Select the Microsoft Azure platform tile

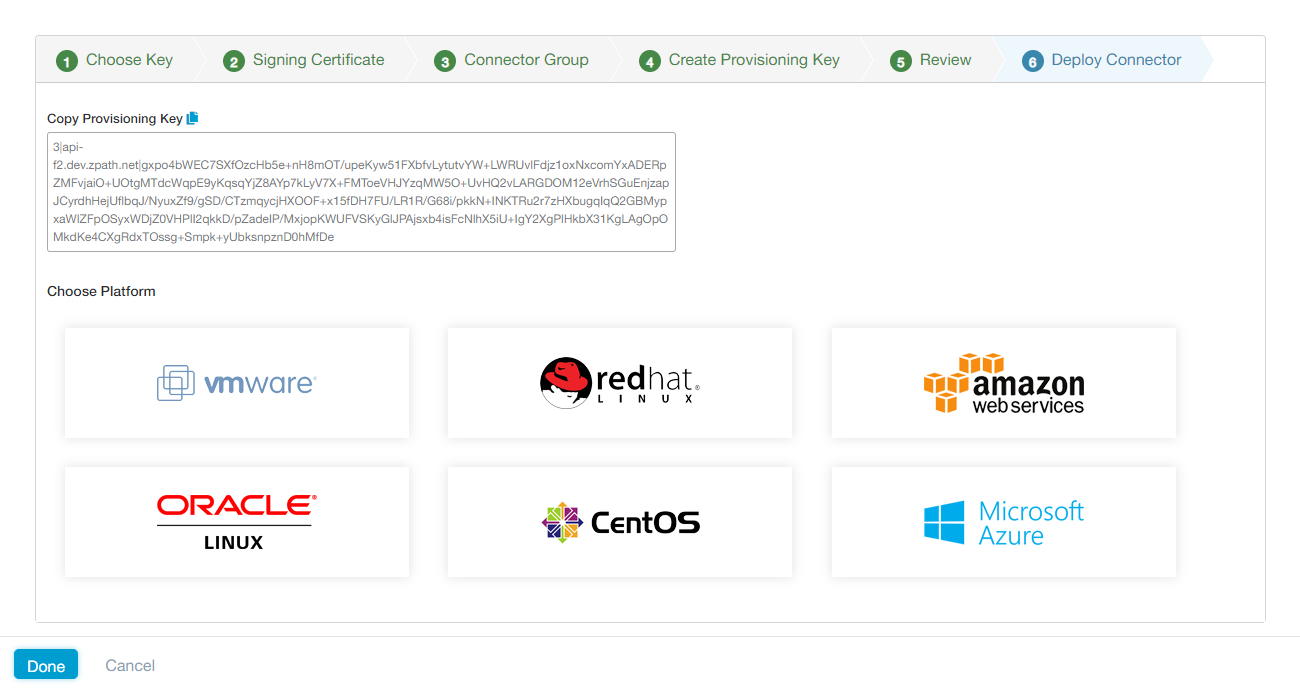[1003, 521]
